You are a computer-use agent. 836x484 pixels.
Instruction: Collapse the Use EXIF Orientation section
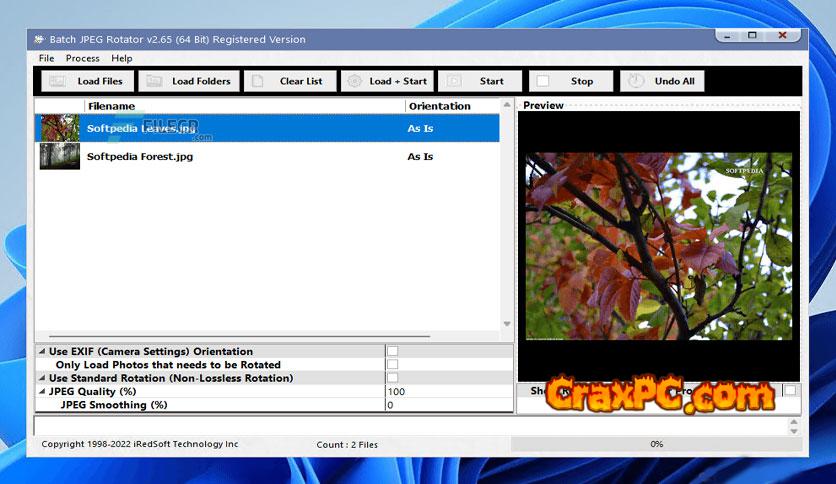[41, 352]
